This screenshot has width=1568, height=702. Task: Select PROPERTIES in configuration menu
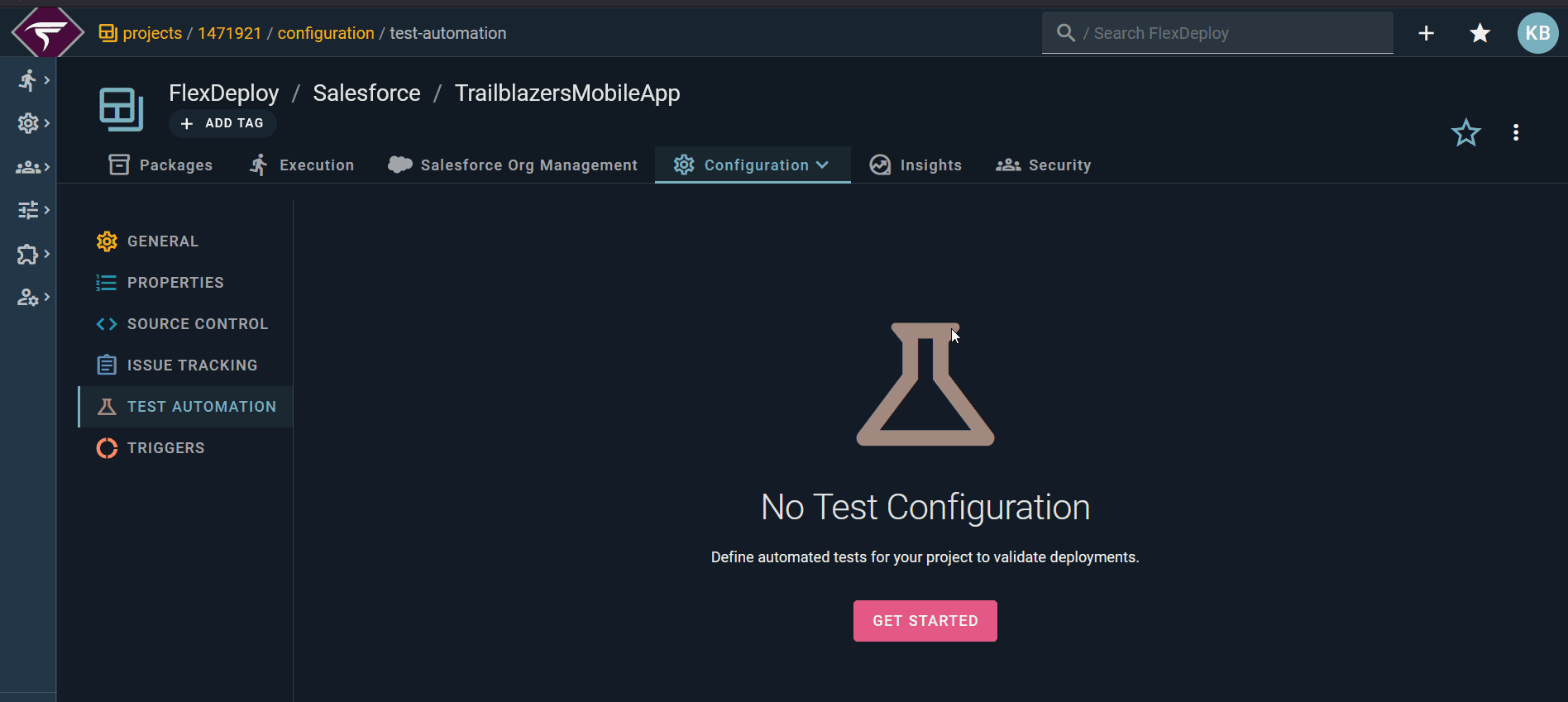click(x=186, y=283)
